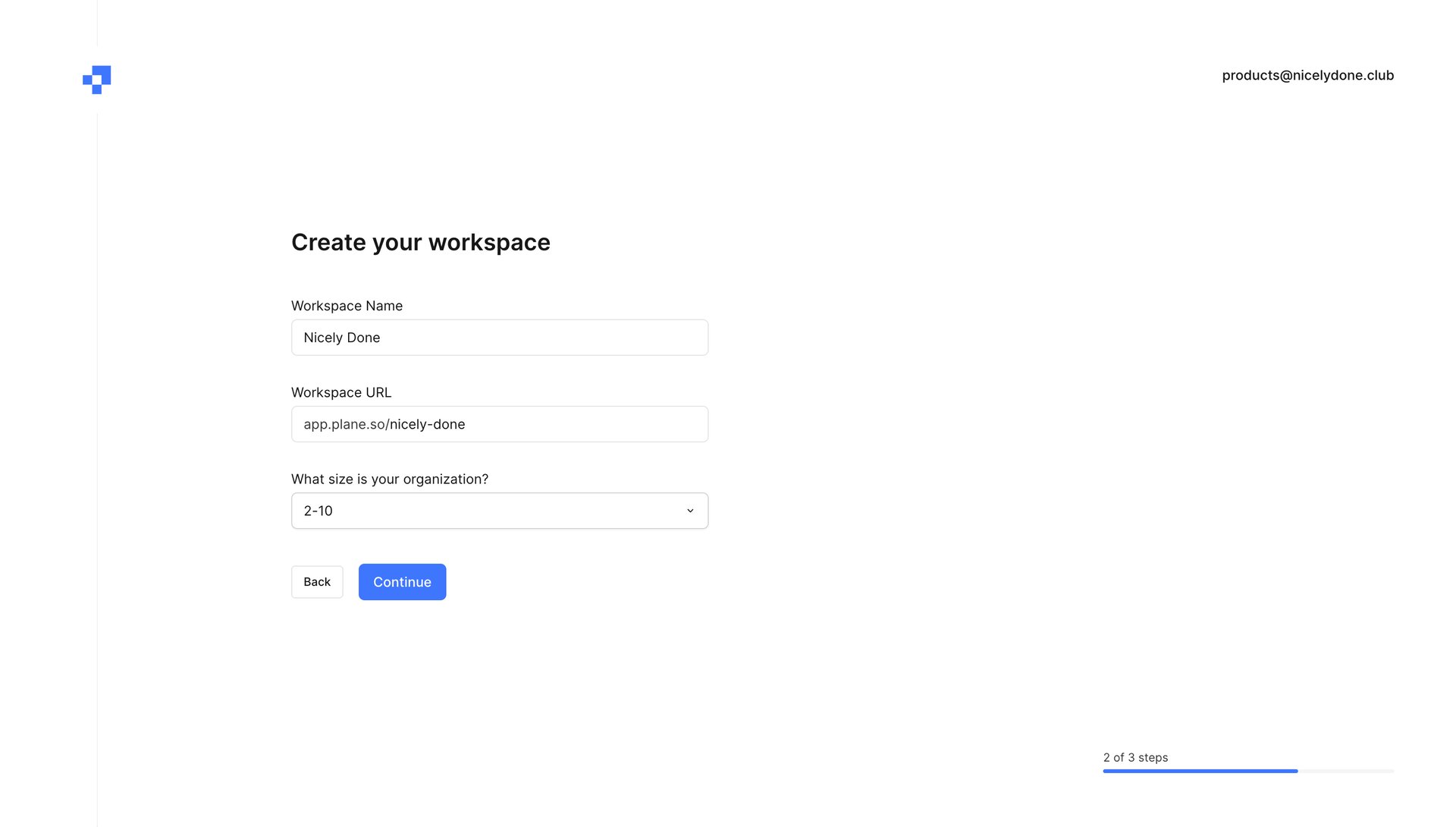Select the "2-10" value in size dropdown

(318, 511)
